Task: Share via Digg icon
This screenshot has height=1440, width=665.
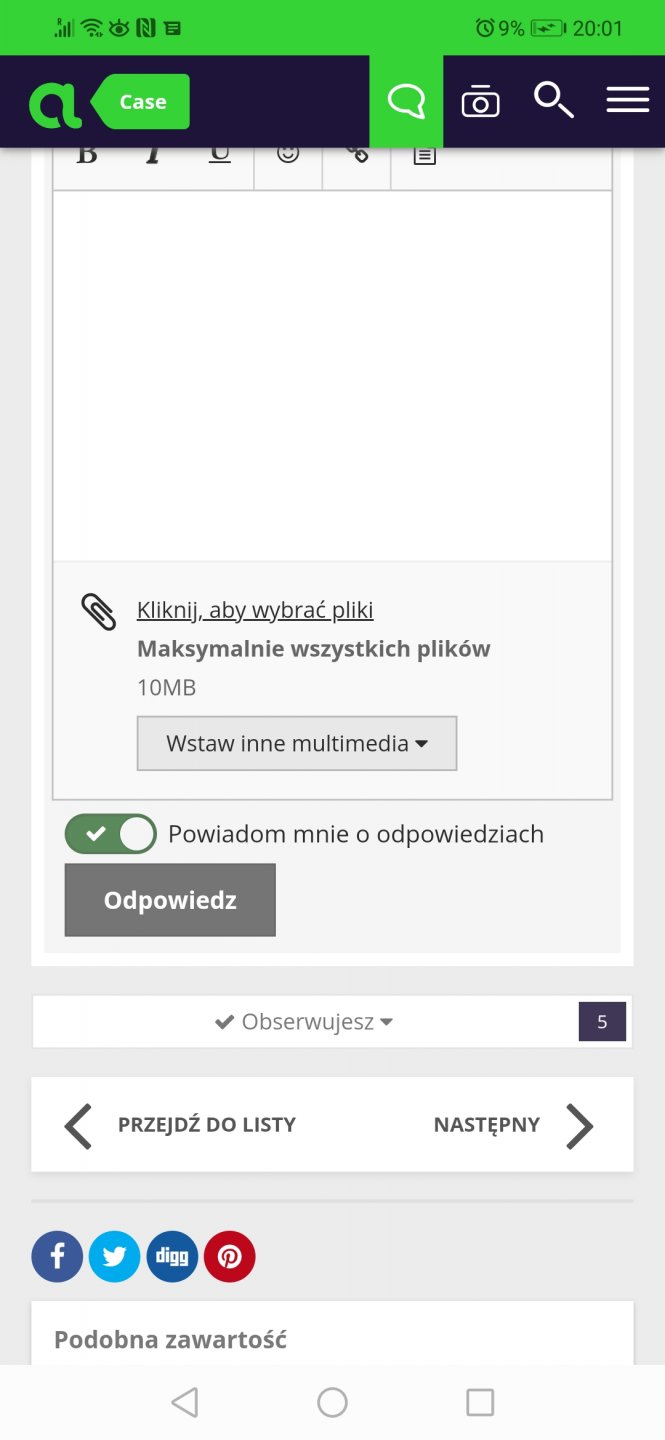Action: pyautogui.click(x=172, y=1256)
